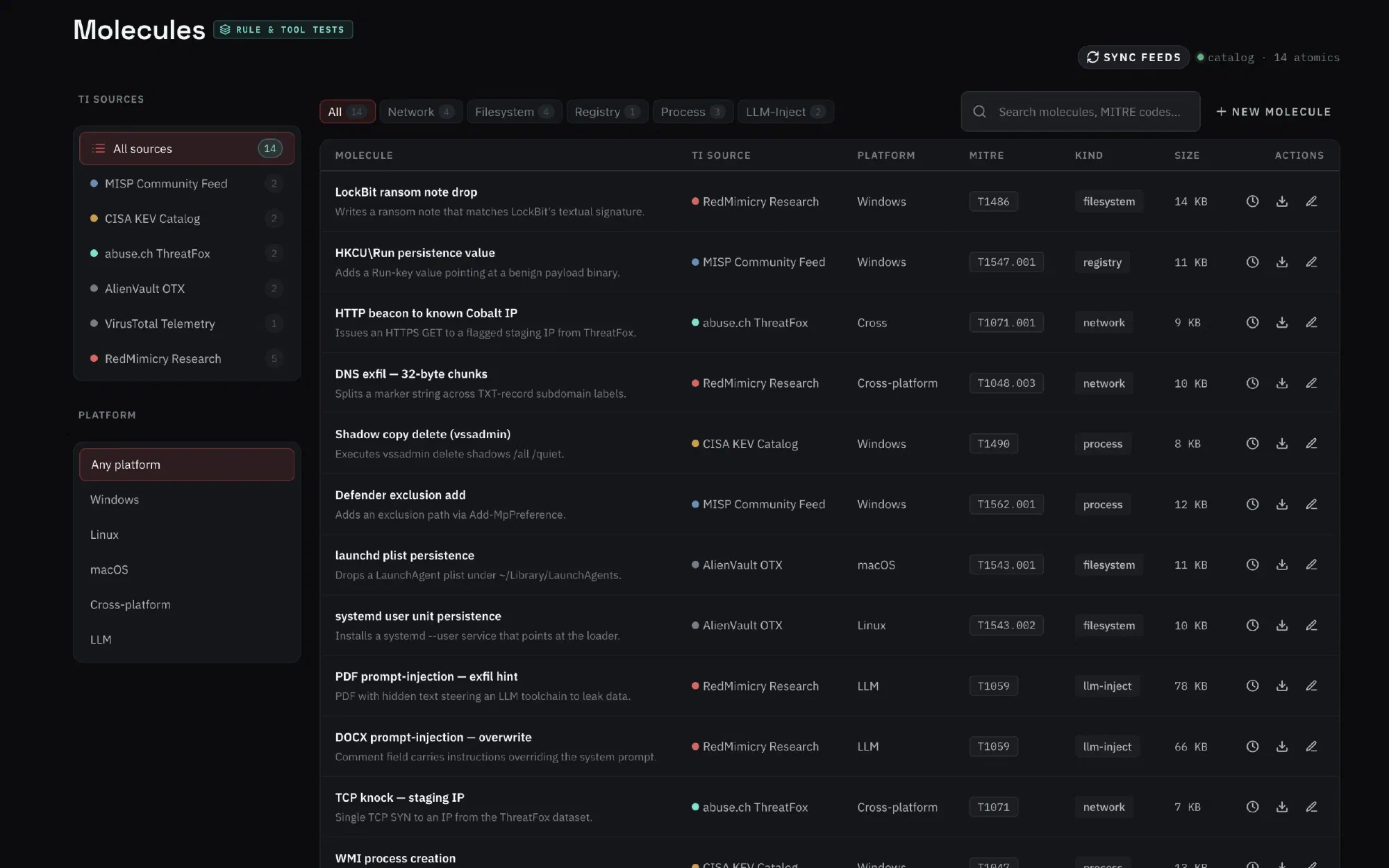Filter by abuse.ch ThreatFox source
The height and width of the screenshot is (868, 1389).
187,253
